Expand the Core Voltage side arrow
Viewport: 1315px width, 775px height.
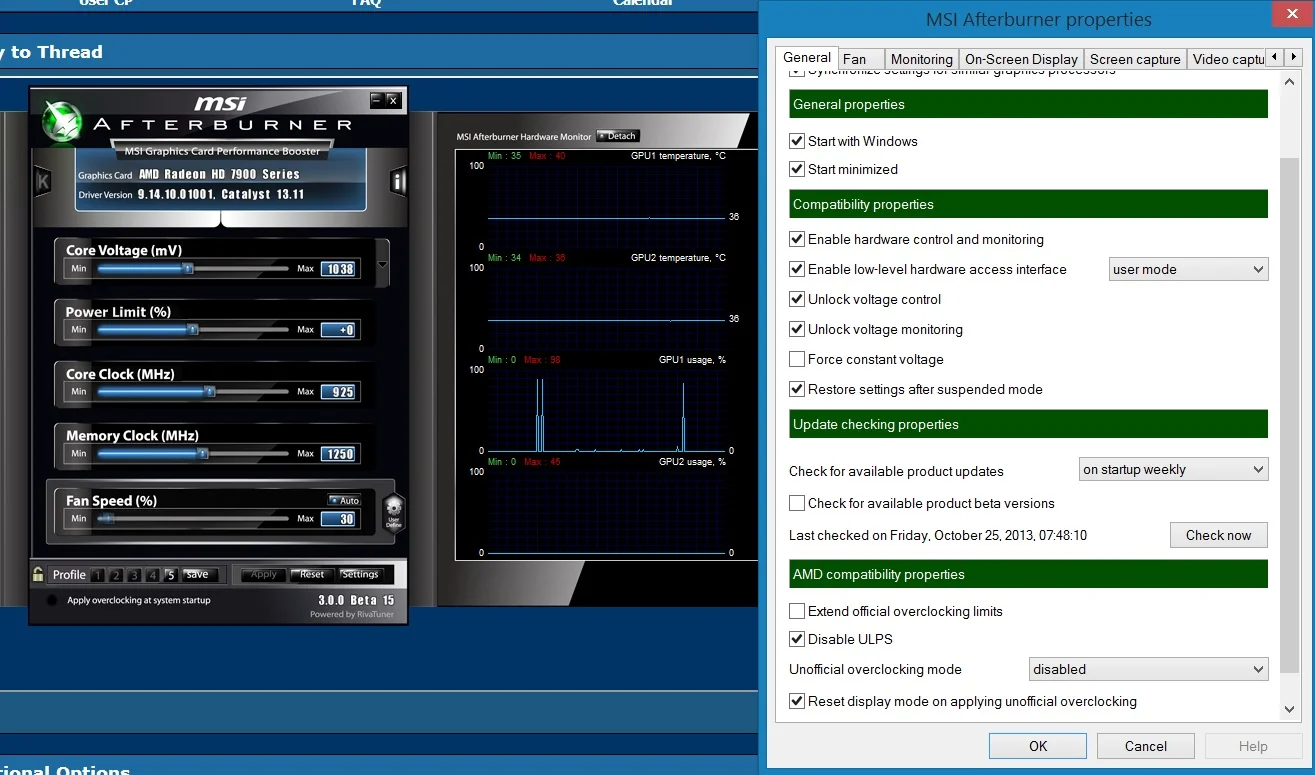tap(382, 266)
